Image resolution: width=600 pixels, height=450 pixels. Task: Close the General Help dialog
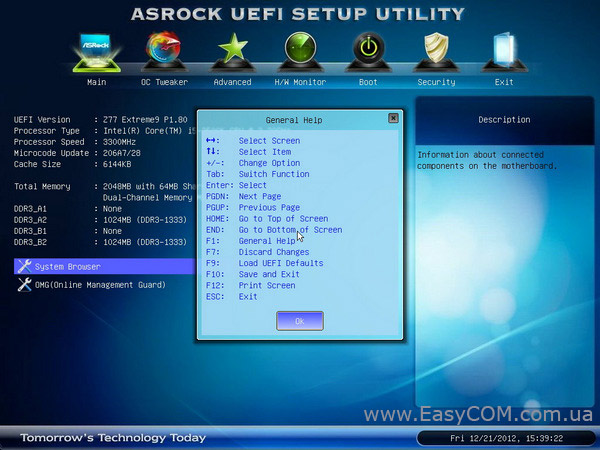coord(393,118)
